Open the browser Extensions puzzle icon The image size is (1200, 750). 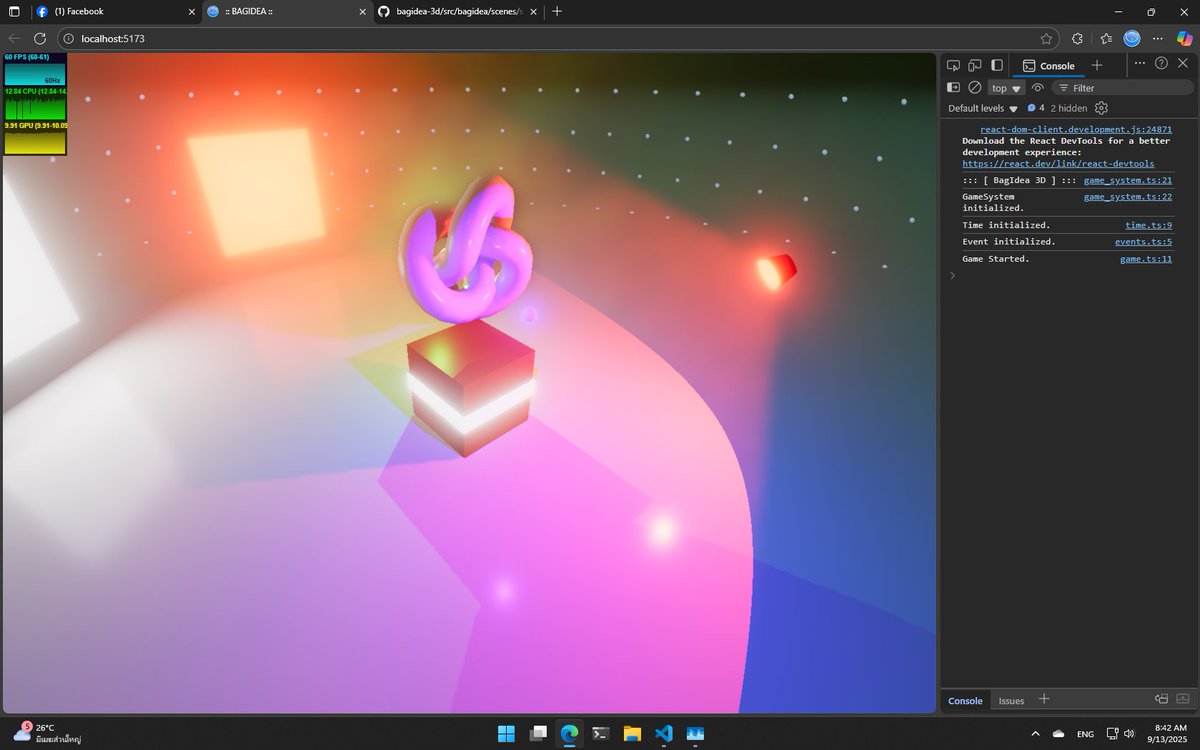pyautogui.click(x=1077, y=38)
